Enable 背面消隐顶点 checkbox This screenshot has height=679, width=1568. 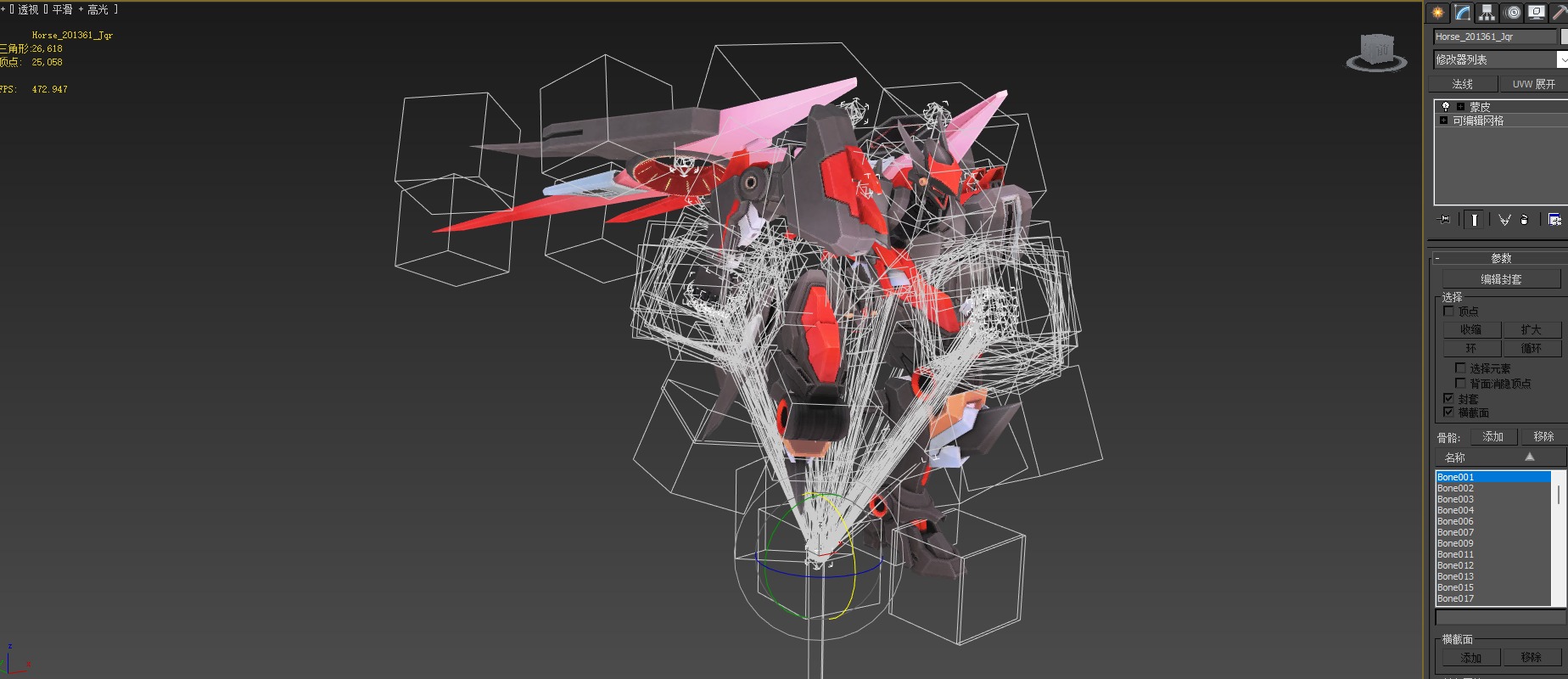pyautogui.click(x=1460, y=383)
